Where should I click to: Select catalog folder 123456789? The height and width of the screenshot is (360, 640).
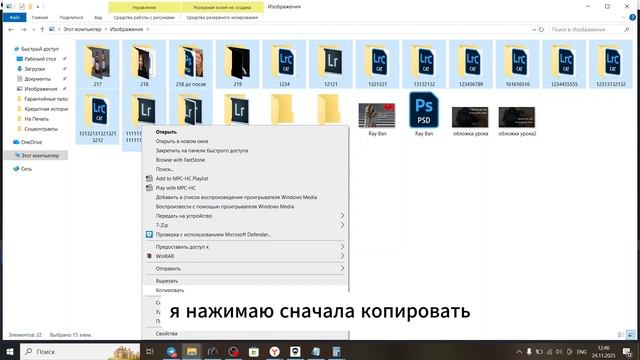pos(471,64)
